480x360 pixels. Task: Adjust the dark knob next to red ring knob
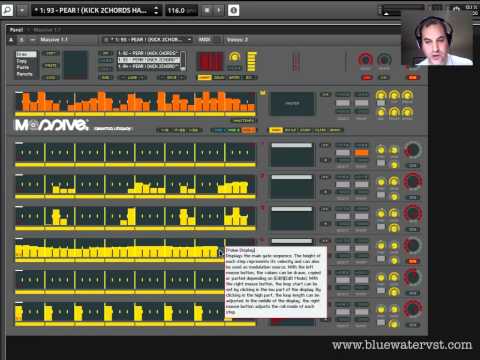pyautogui.click(x=384, y=60)
